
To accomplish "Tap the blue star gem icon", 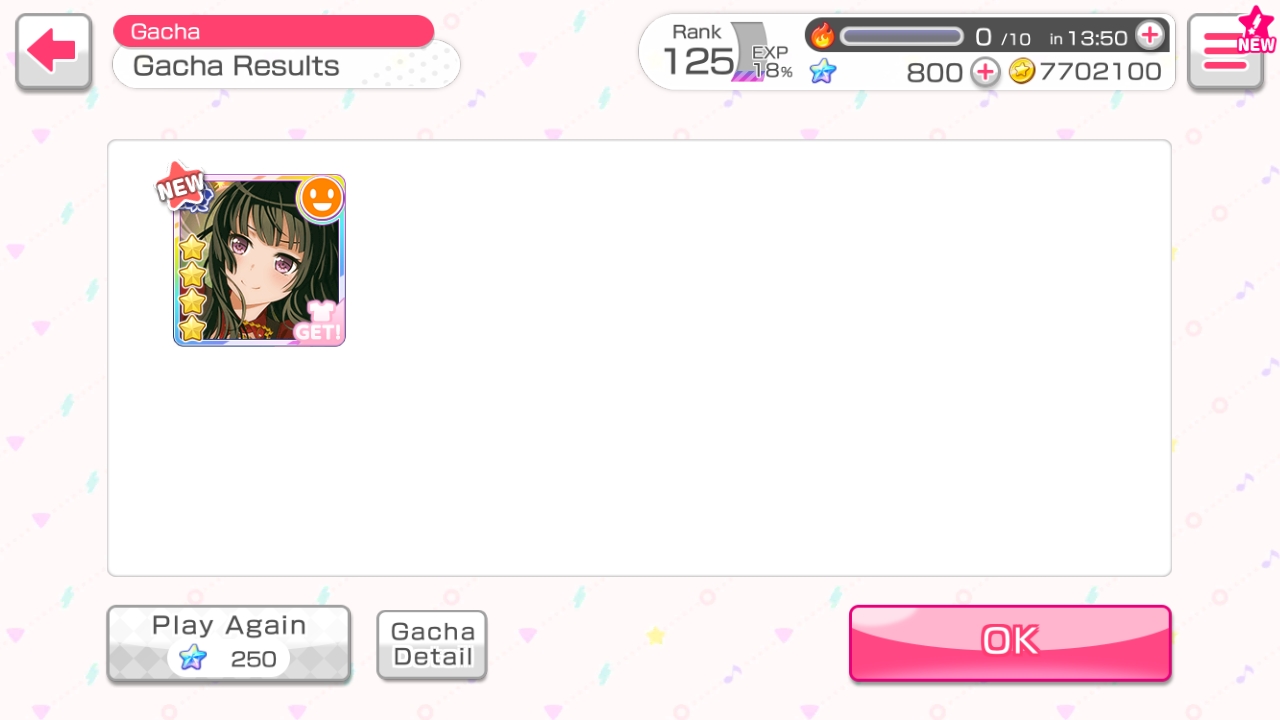I will tap(822, 72).
